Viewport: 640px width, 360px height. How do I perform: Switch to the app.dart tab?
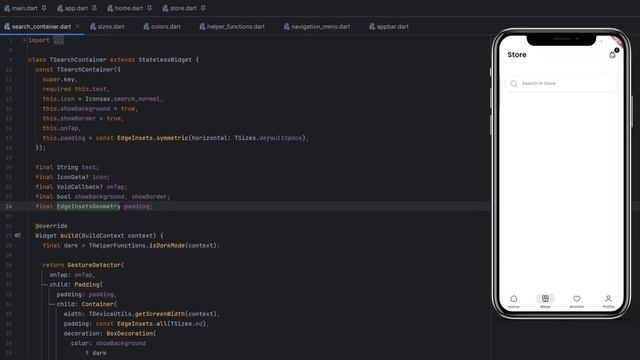pos(73,8)
